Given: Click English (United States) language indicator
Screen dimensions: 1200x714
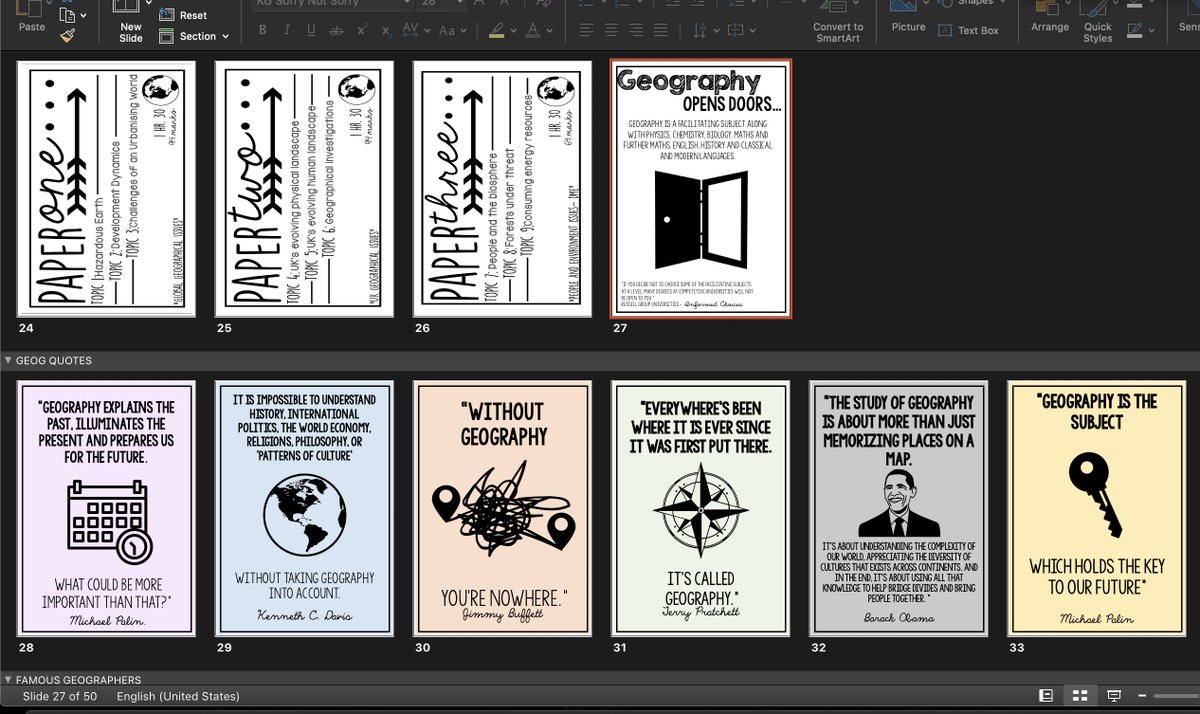Looking at the screenshot, I should [178, 696].
